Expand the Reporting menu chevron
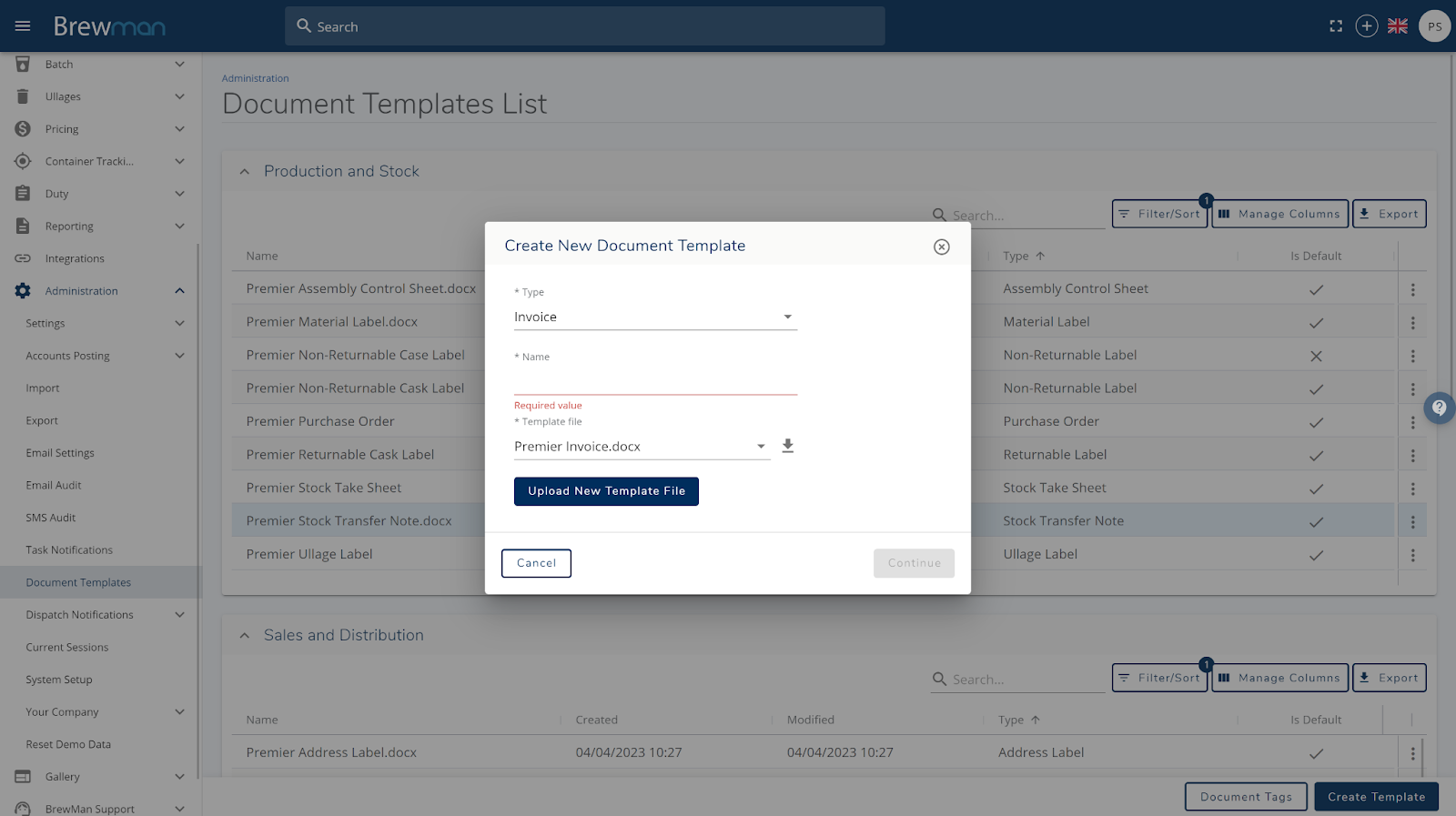The width and height of the screenshot is (1456, 816). [179, 226]
